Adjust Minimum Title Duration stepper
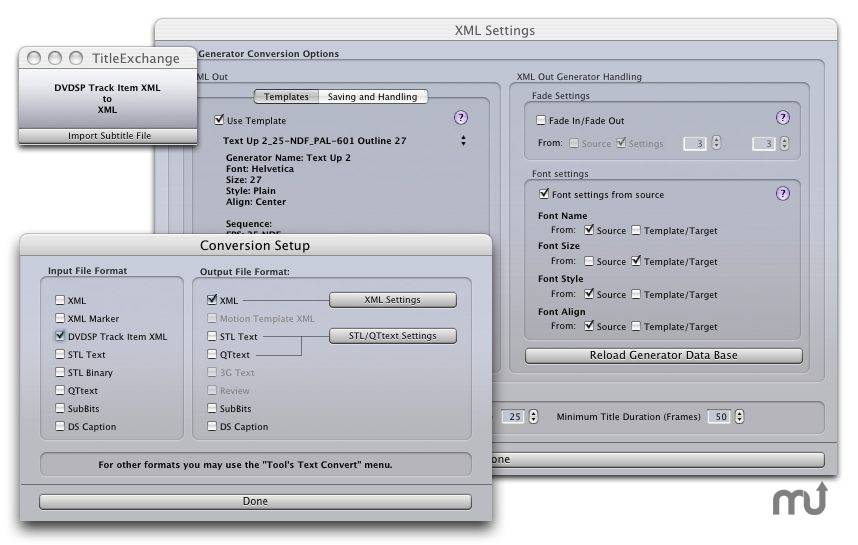The width and height of the screenshot is (858, 545). tap(739, 416)
